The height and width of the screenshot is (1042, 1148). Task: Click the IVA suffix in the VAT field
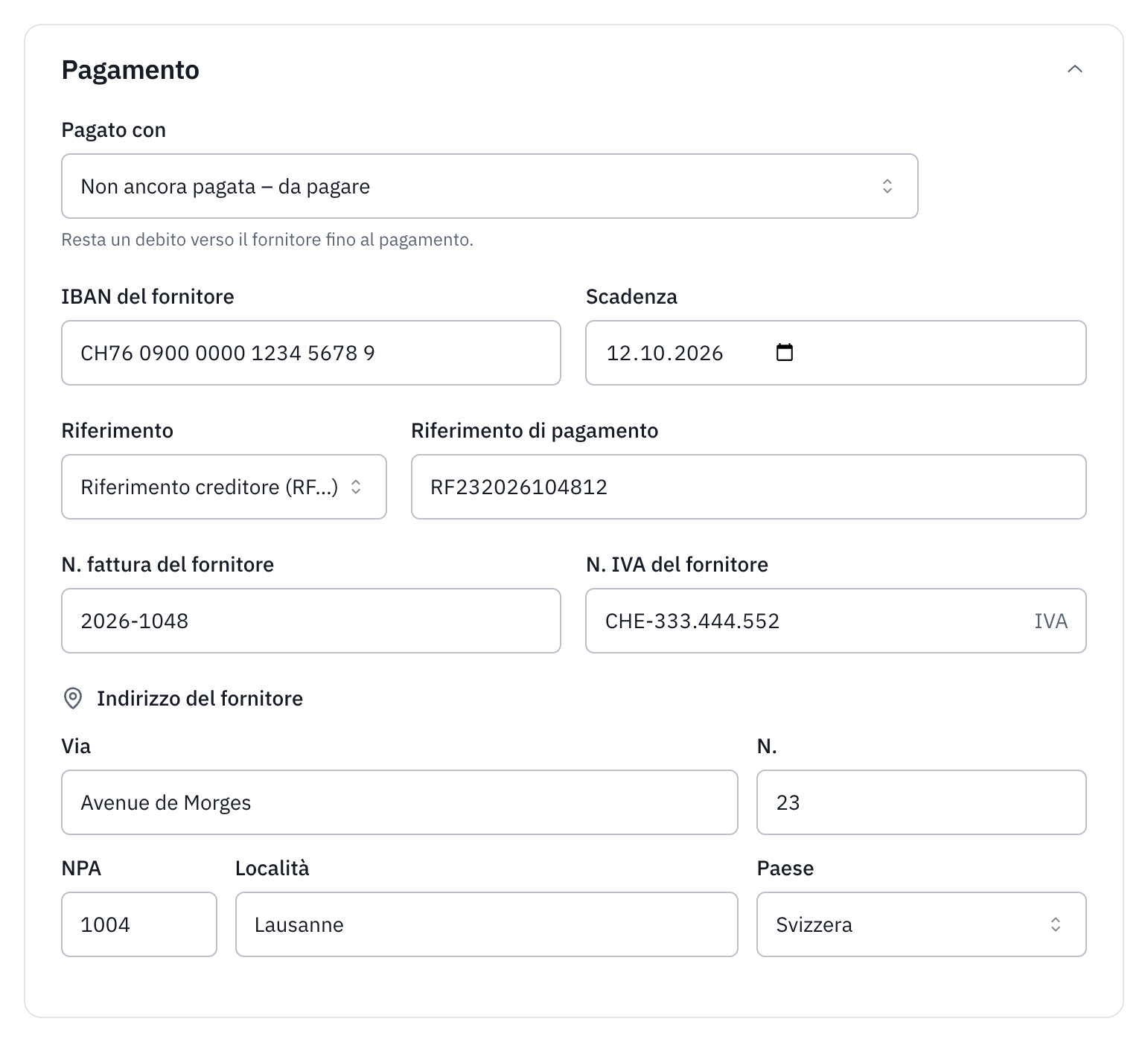click(x=1050, y=621)
